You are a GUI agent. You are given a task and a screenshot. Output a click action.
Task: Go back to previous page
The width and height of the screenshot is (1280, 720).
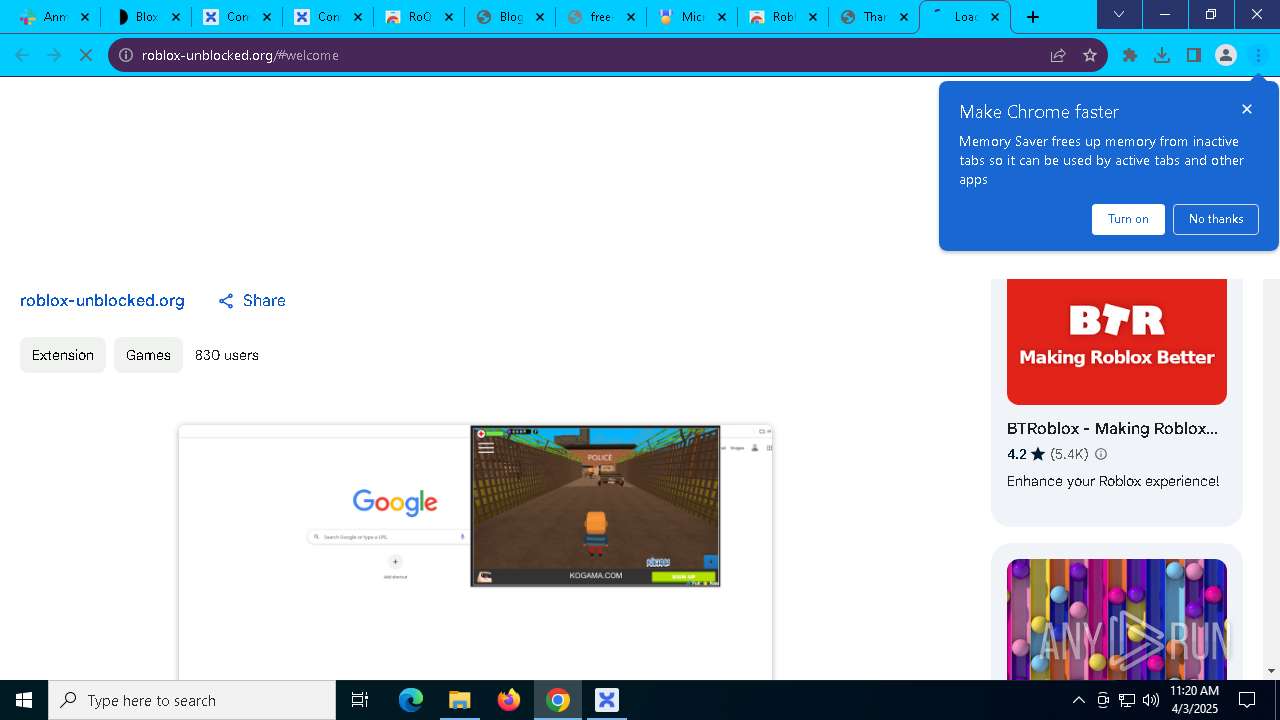(x=22, y=55)
